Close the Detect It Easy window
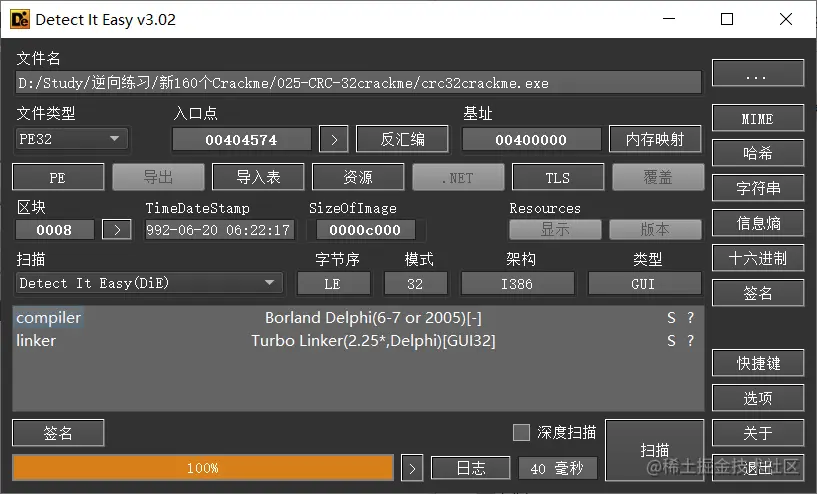 coord(786,19)
